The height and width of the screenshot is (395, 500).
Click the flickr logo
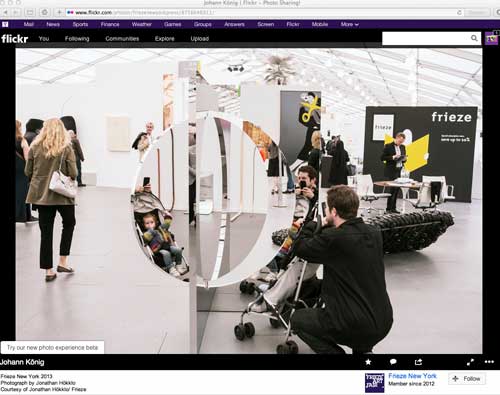14,39
